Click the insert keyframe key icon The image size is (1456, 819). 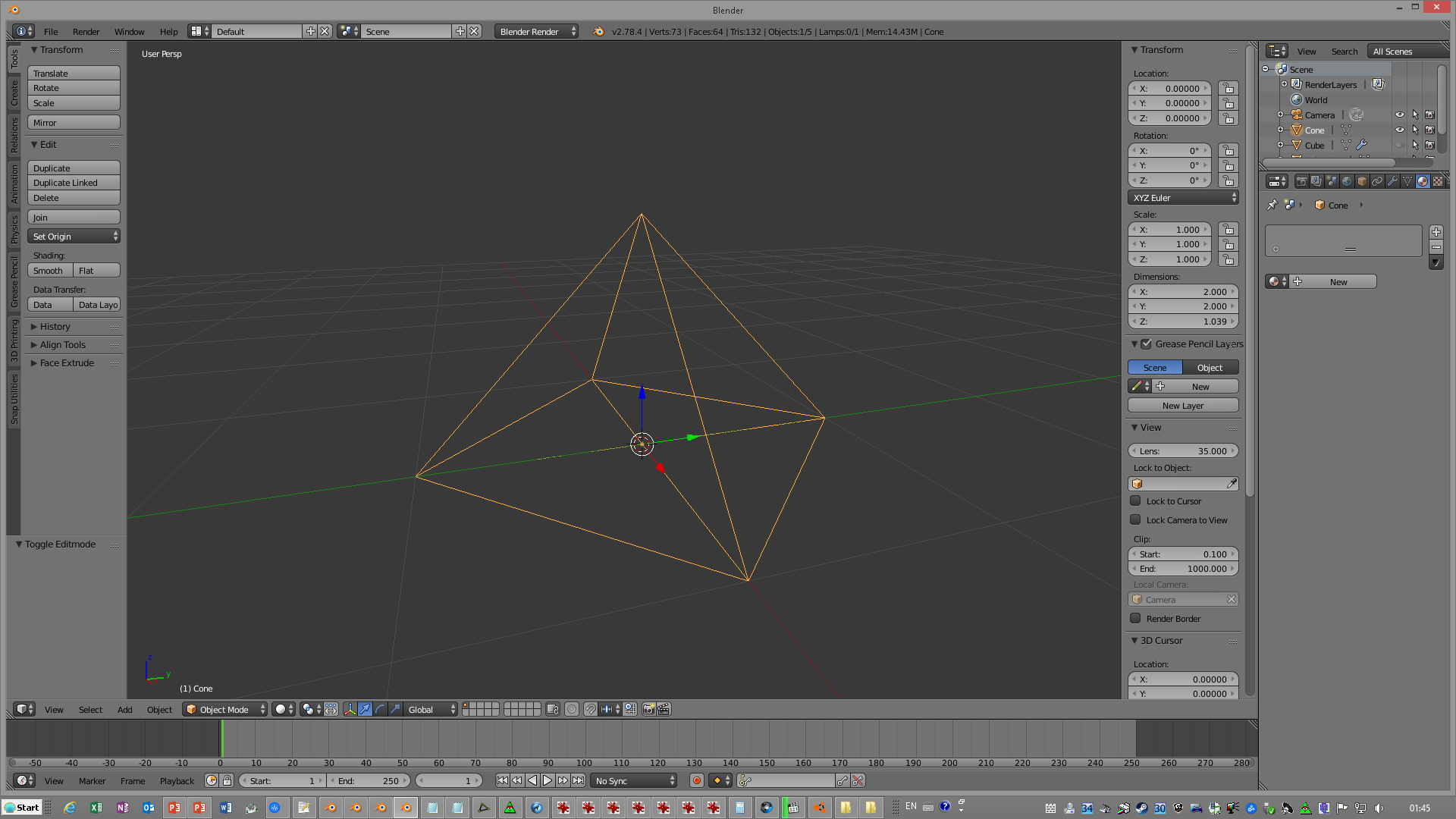pyautogui.click(x=843, y=780)
